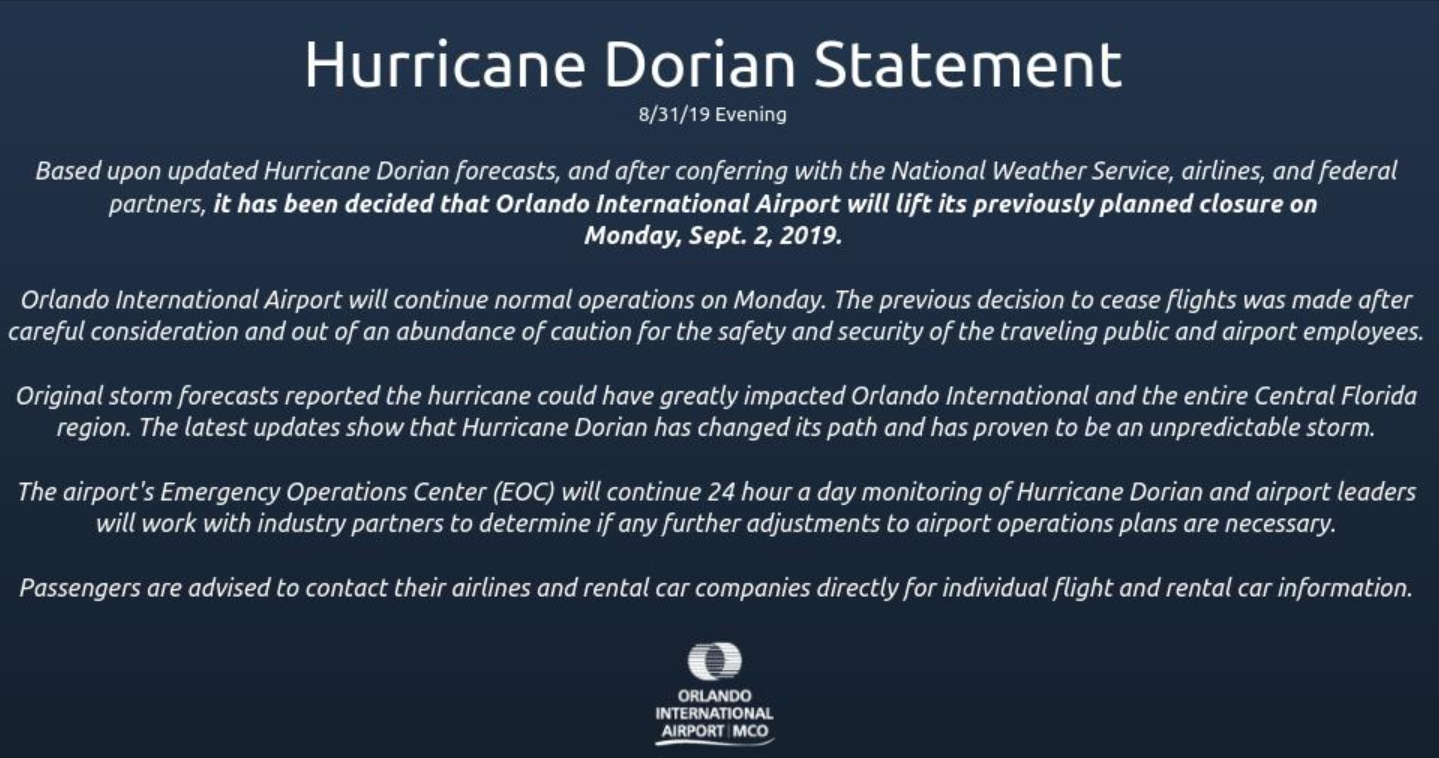Screen dimensions: 1439x758
Task: Click the Orlando International Airport globe logo
Action: click(x=715, y=662)
